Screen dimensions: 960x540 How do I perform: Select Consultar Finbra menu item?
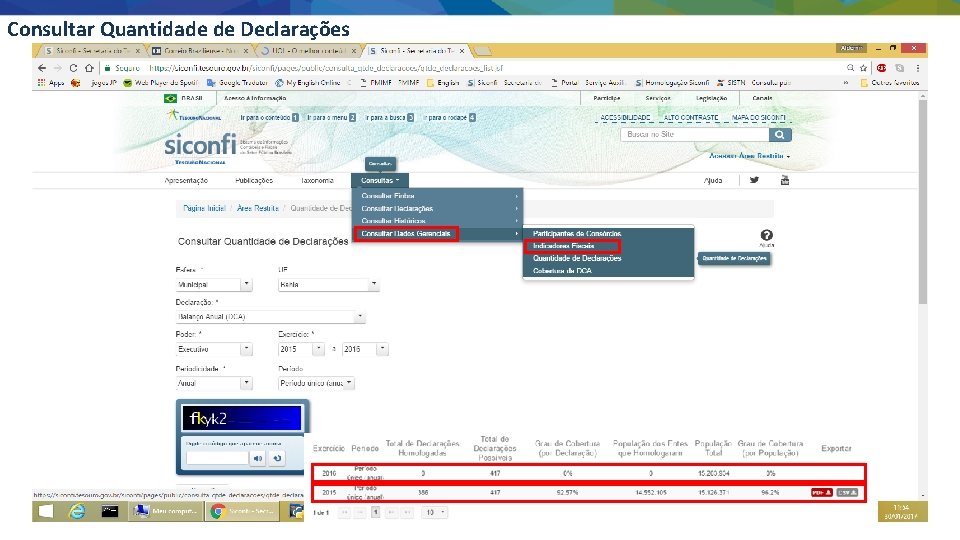(437, 196)
